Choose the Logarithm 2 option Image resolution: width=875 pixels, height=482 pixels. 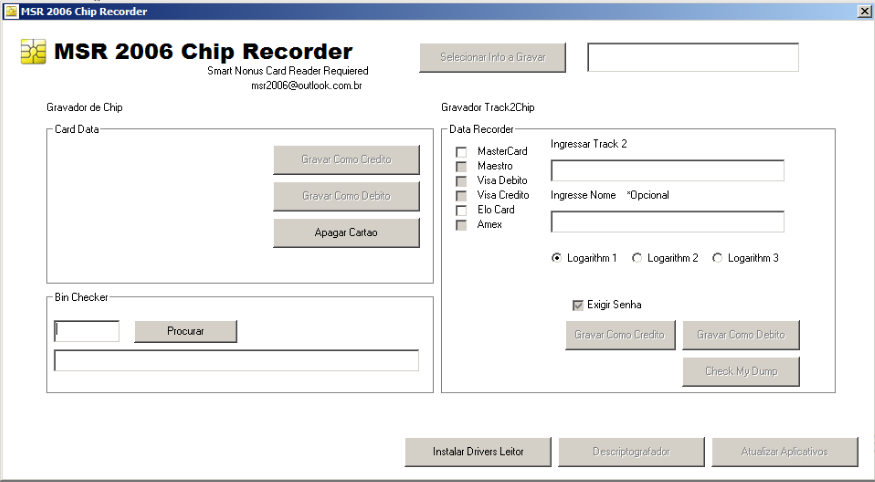(637, 258)
